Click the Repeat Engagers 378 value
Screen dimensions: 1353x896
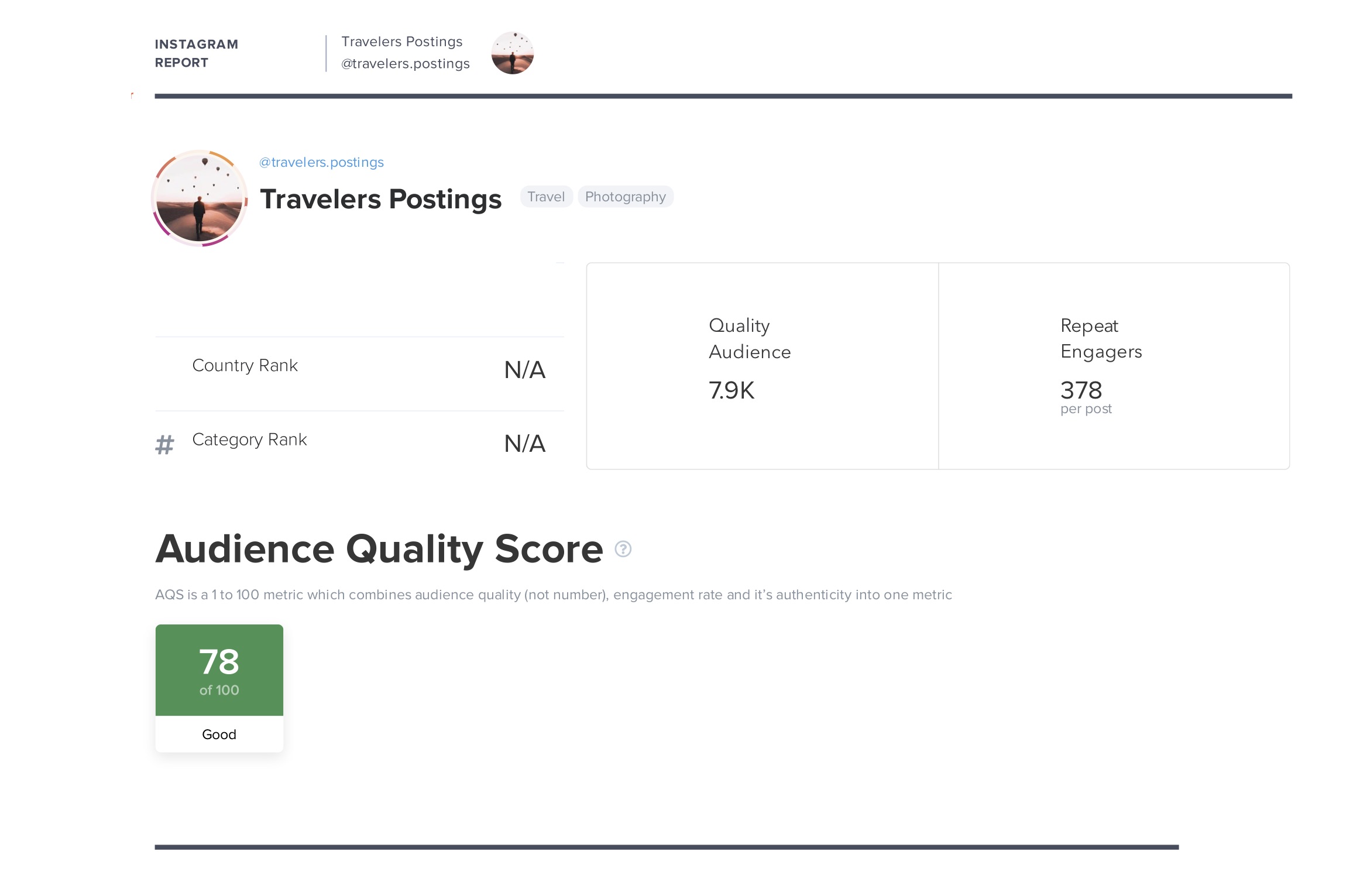(x=1081, y=390)
